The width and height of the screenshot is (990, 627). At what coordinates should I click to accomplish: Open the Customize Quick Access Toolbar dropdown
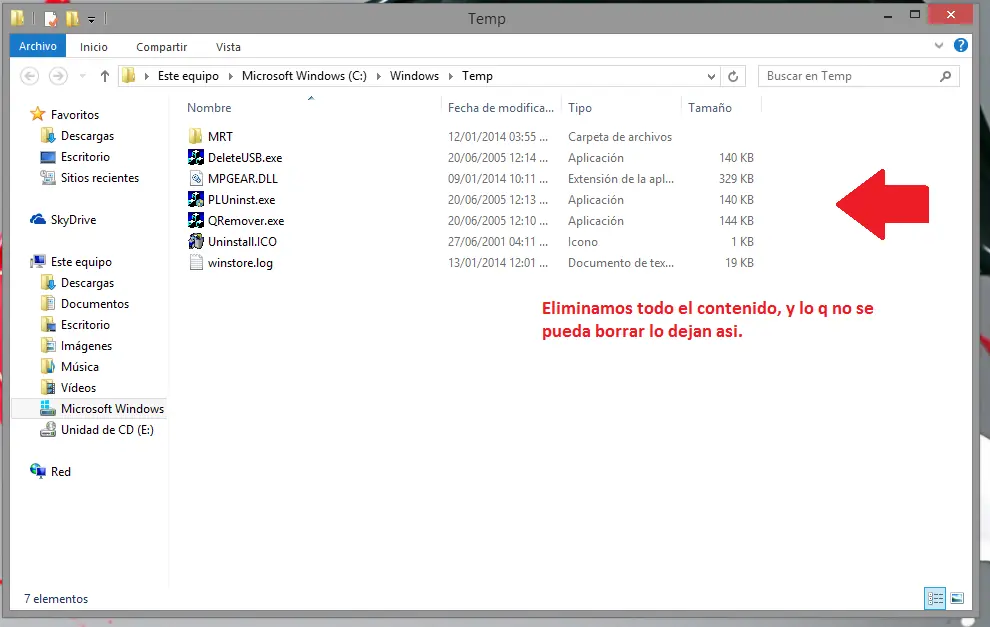[91, 20]
